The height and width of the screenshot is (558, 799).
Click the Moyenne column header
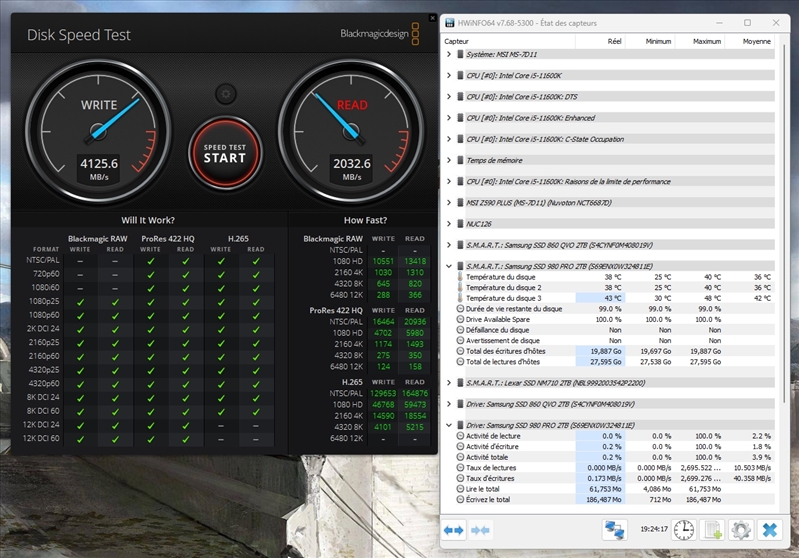click(750, 41)
